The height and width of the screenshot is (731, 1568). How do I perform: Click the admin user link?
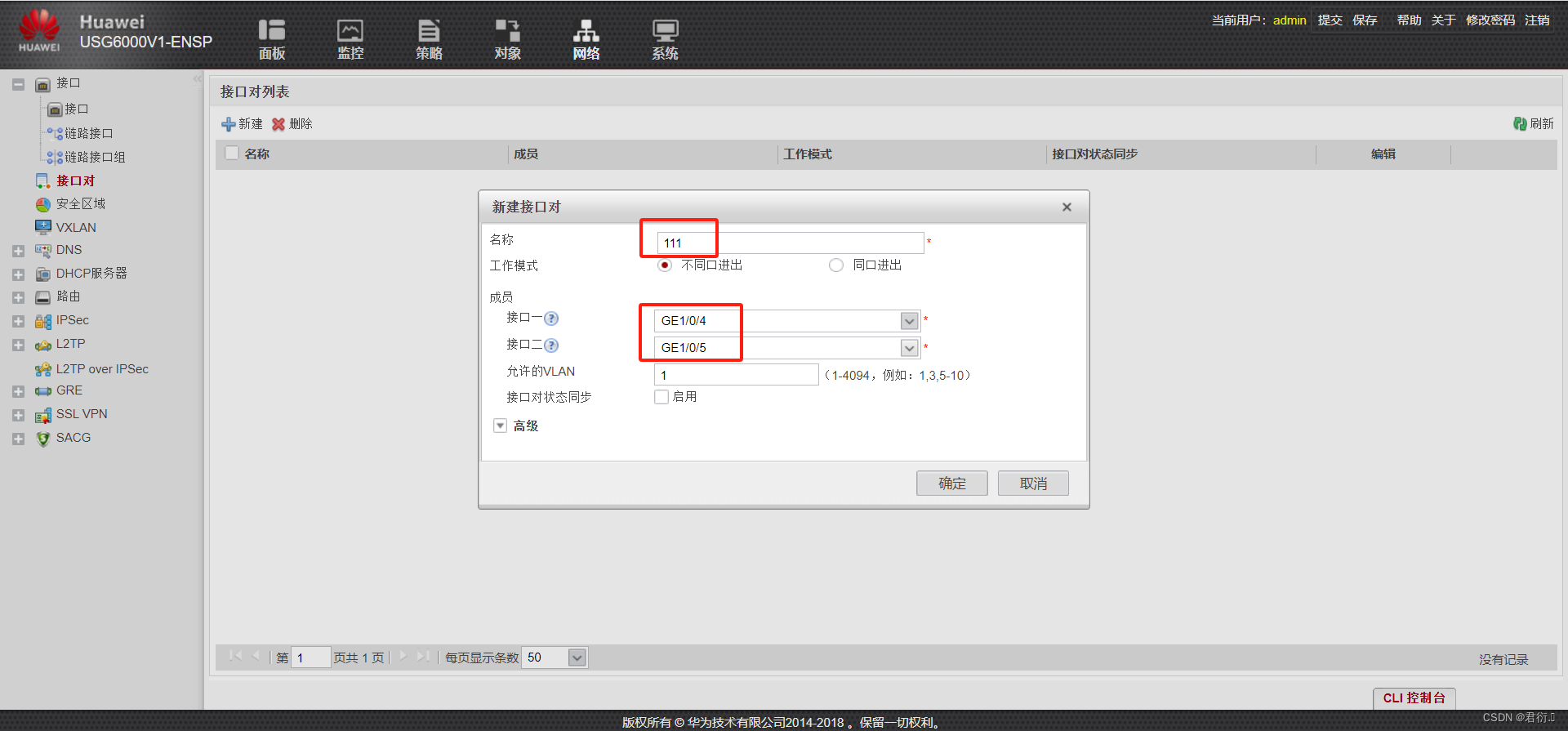1290,20
